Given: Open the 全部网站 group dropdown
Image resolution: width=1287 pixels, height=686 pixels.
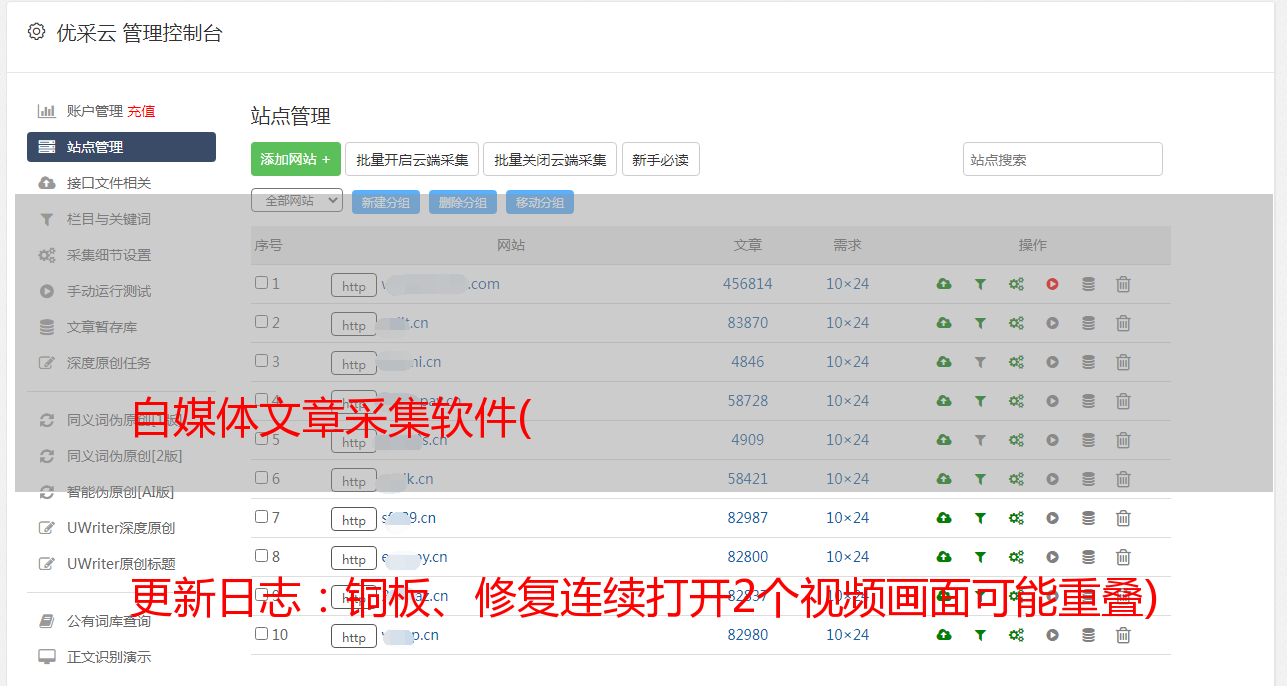Looking at the screenshot, I should click(x=297, y=201).
